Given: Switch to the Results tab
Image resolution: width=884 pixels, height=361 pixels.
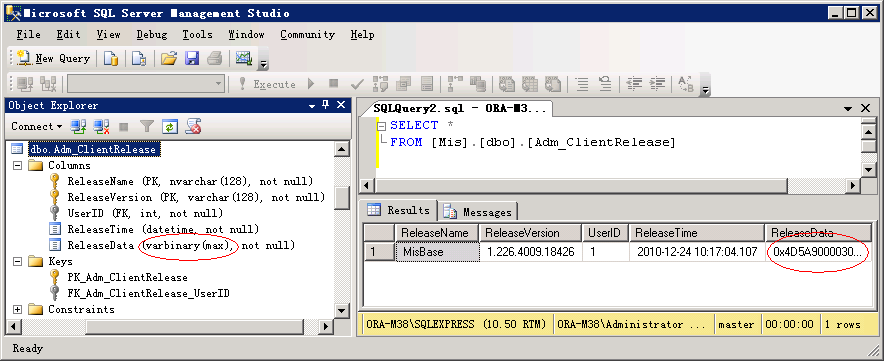Looking at the screenshot, I should 400,210.
